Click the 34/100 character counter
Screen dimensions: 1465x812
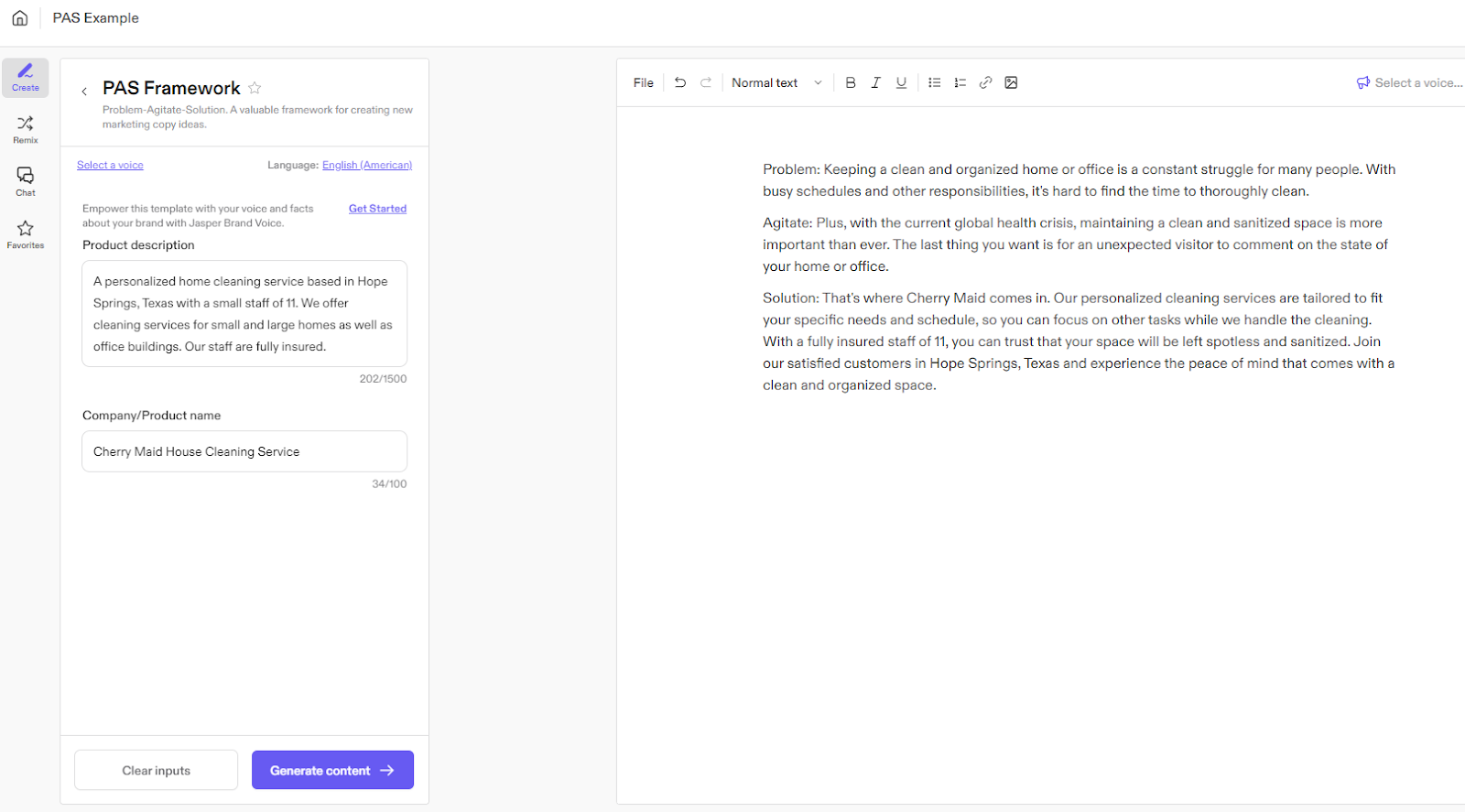tap(389, 484)
